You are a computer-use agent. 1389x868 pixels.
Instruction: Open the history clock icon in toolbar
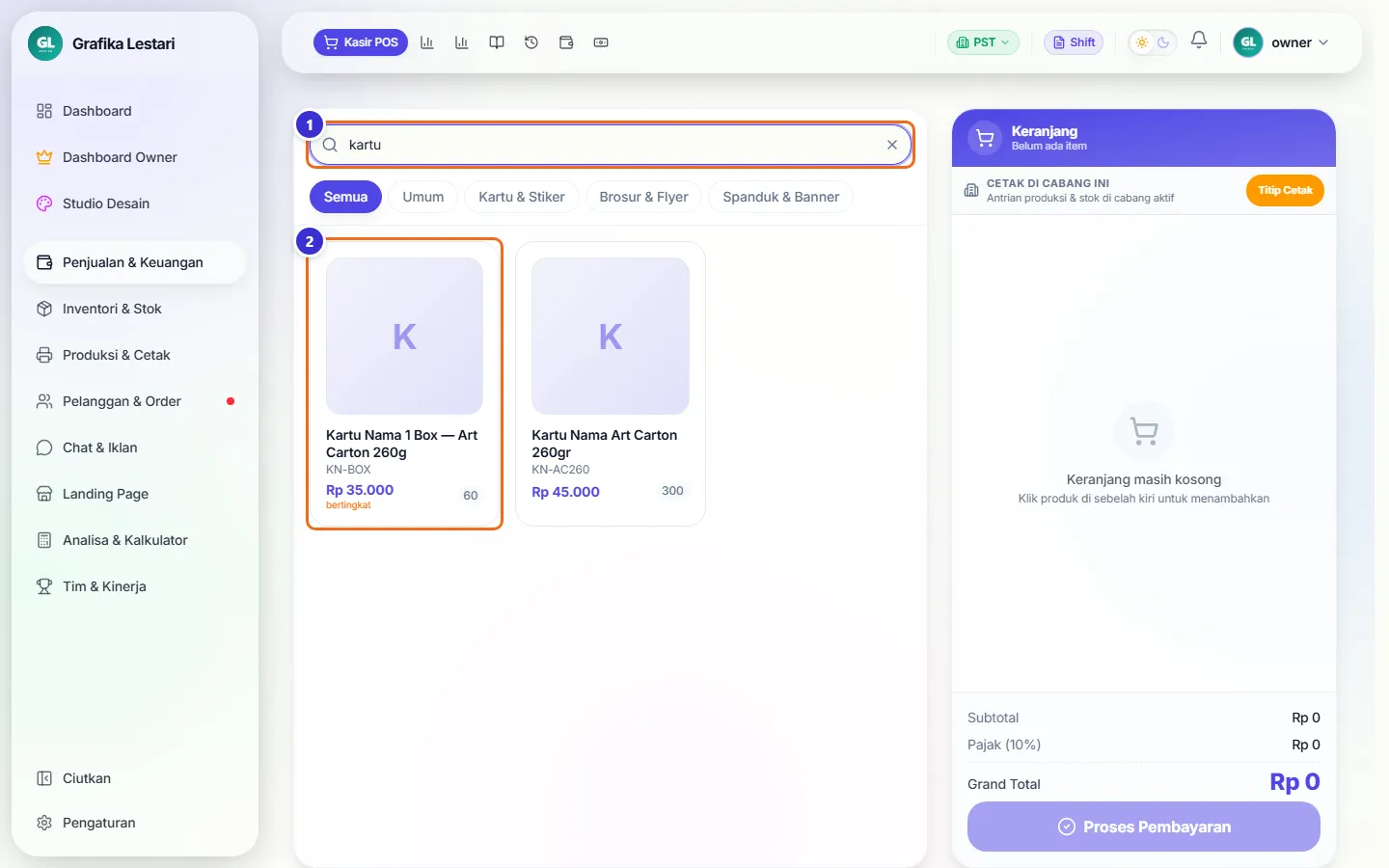coord(531,42)
